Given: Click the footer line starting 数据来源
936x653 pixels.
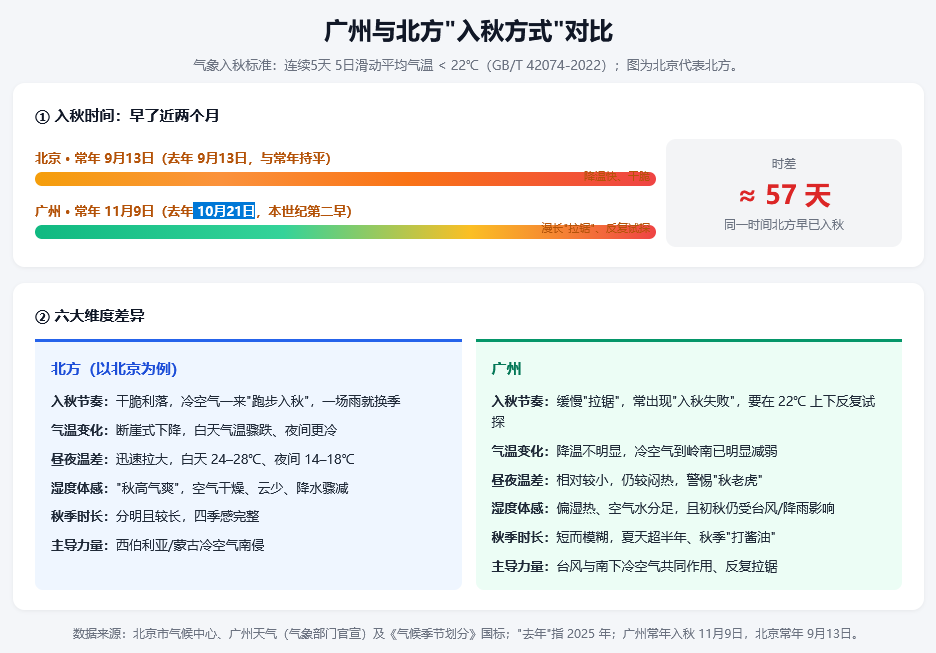Looking at the screenshot, I should tap(468, 633).
